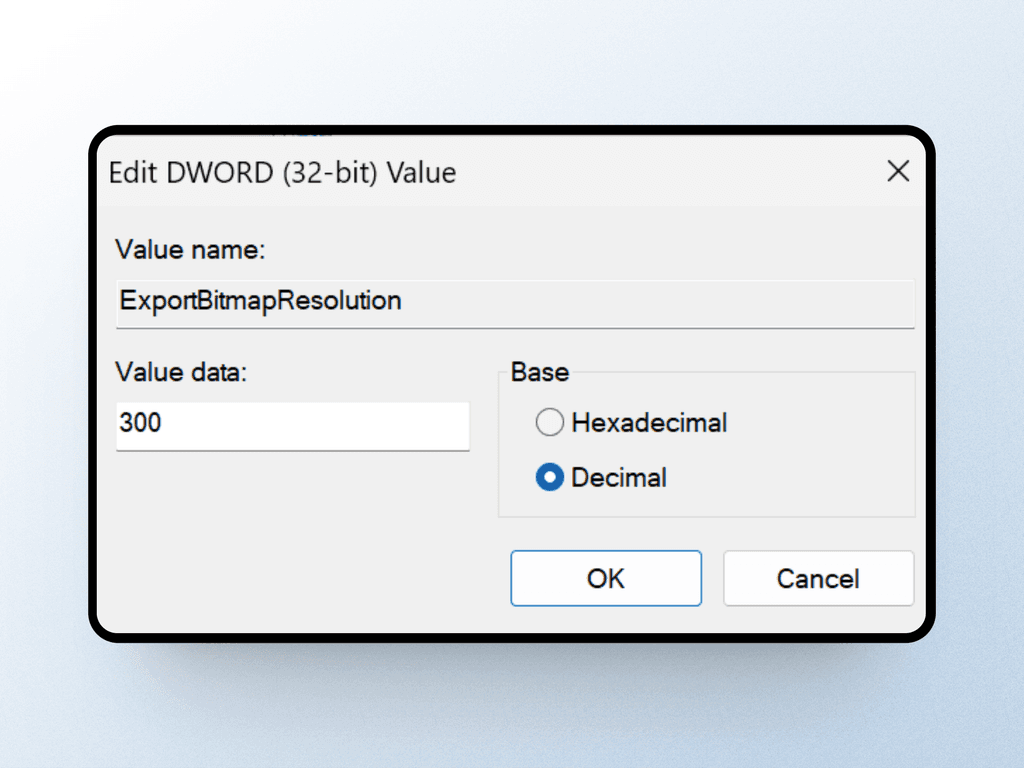
Task: Click the Hexadecimal label text
Action: pyautogui.click(x=648, y=422)
